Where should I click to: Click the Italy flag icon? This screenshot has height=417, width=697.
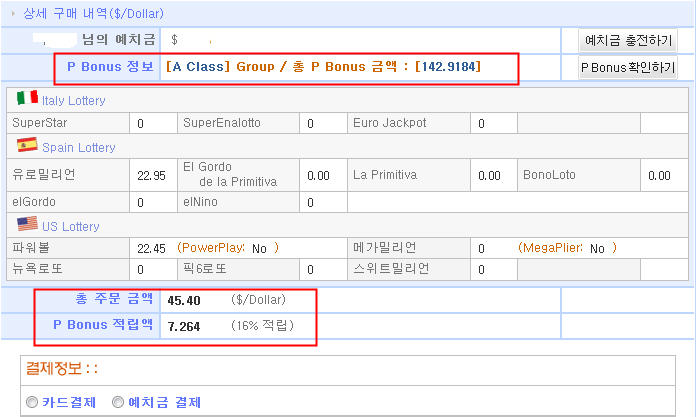[x=27, y=98]
